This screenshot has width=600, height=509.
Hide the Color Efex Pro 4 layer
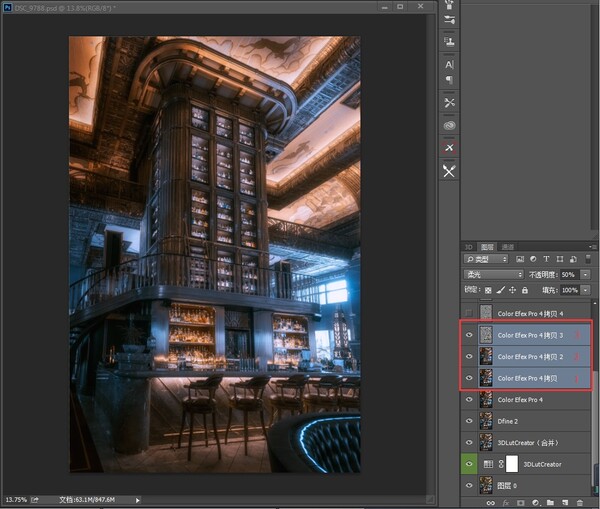tap(469, 399)
